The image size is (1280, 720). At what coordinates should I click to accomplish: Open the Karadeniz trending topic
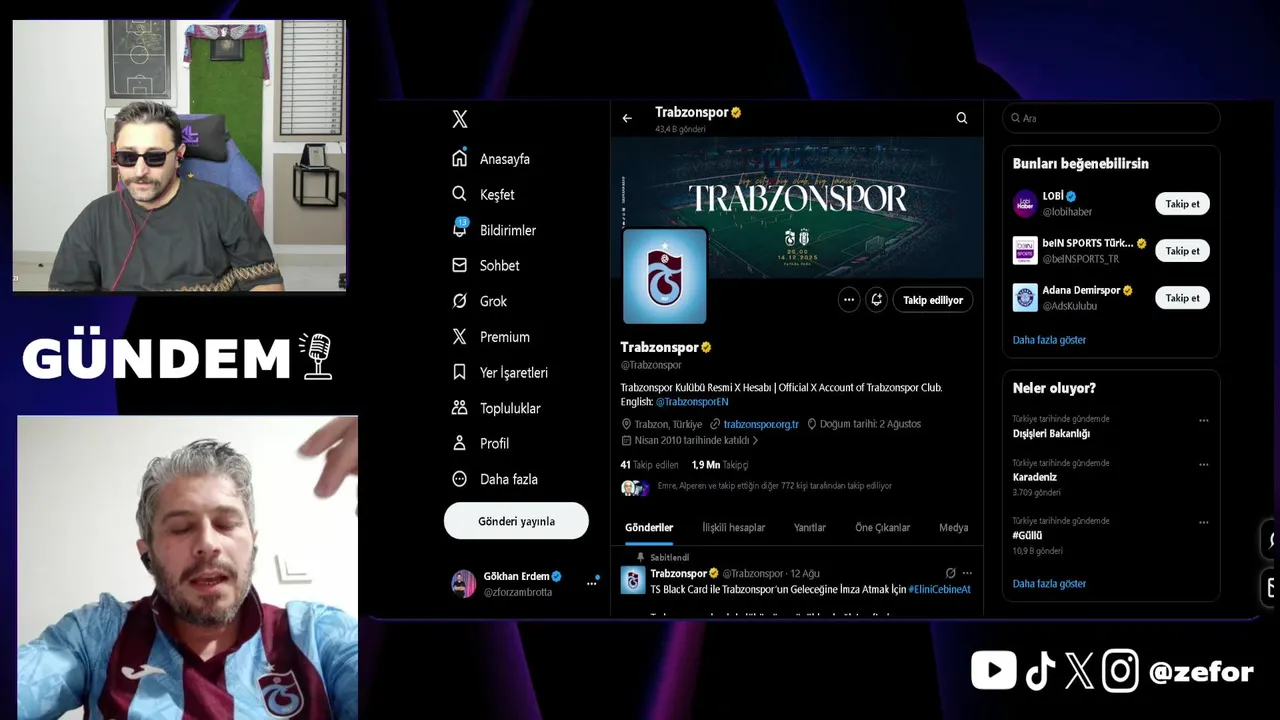[1034, 477]
